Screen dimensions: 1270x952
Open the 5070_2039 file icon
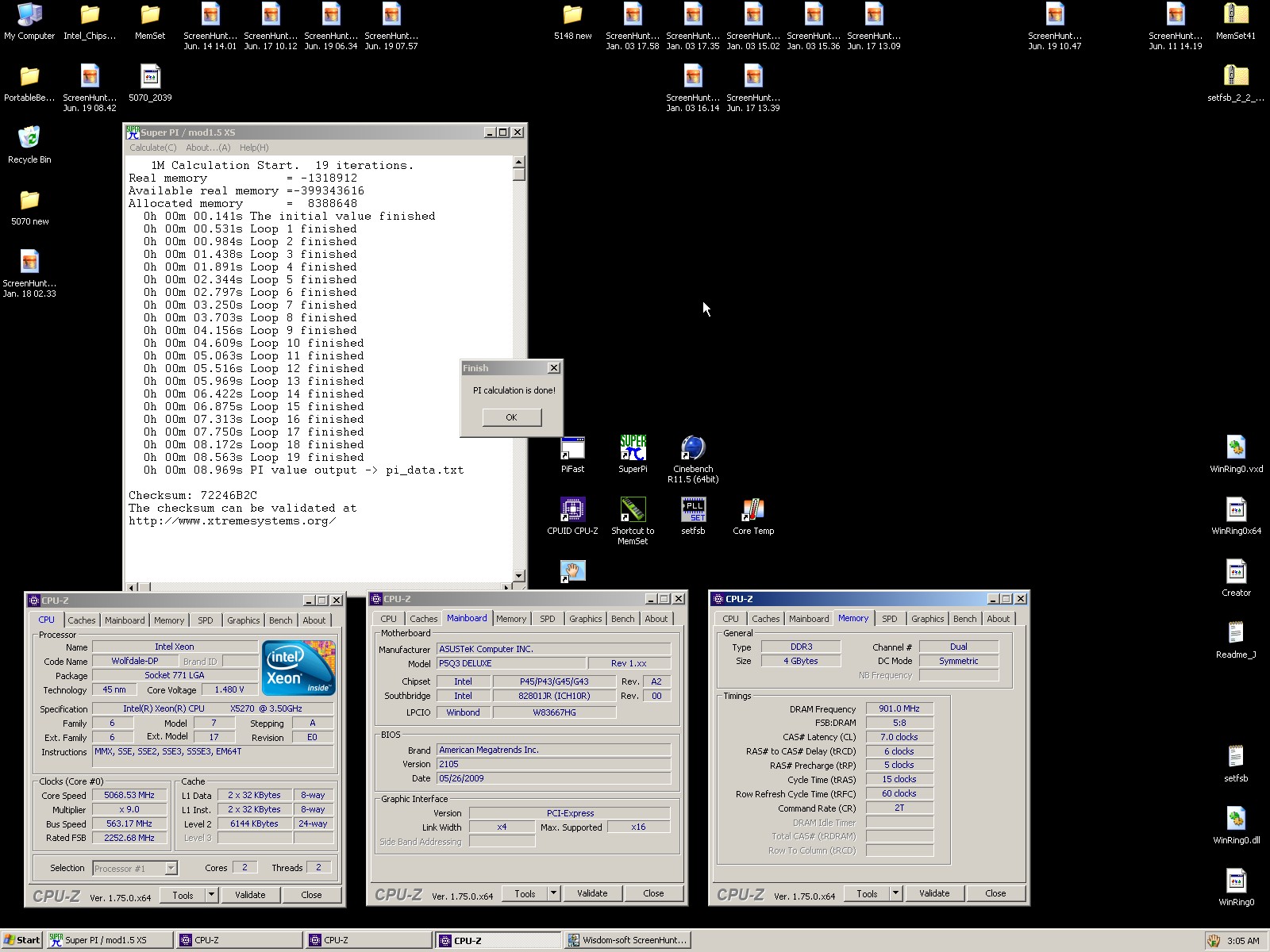pos(150,83)
